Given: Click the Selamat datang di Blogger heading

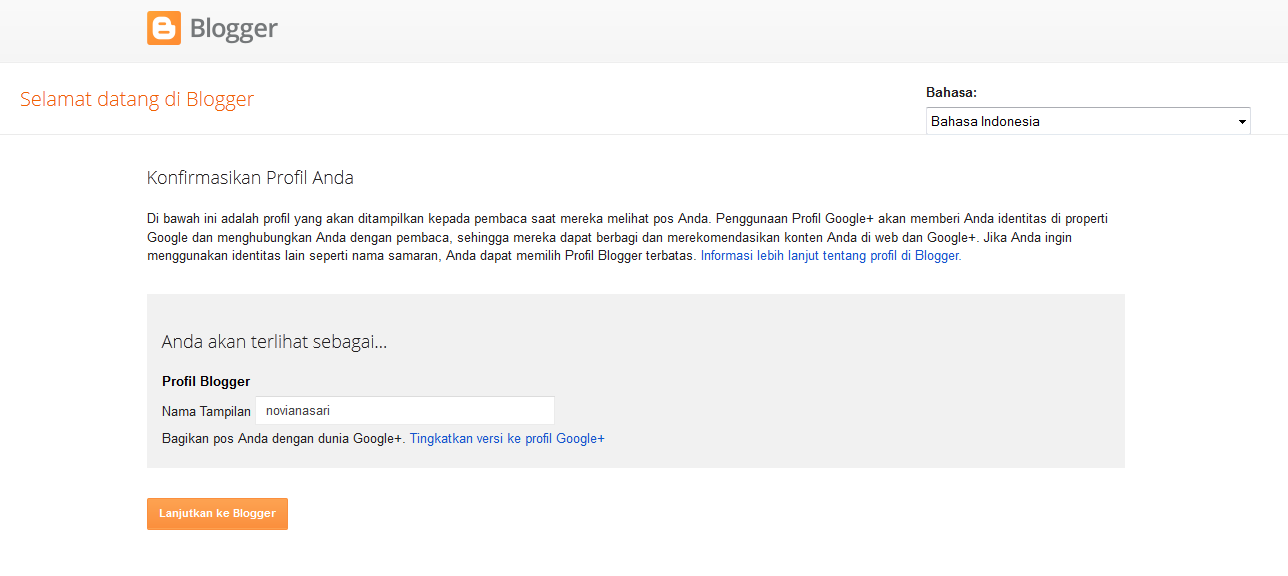Looking at the screenshot, I should point(137,99).
